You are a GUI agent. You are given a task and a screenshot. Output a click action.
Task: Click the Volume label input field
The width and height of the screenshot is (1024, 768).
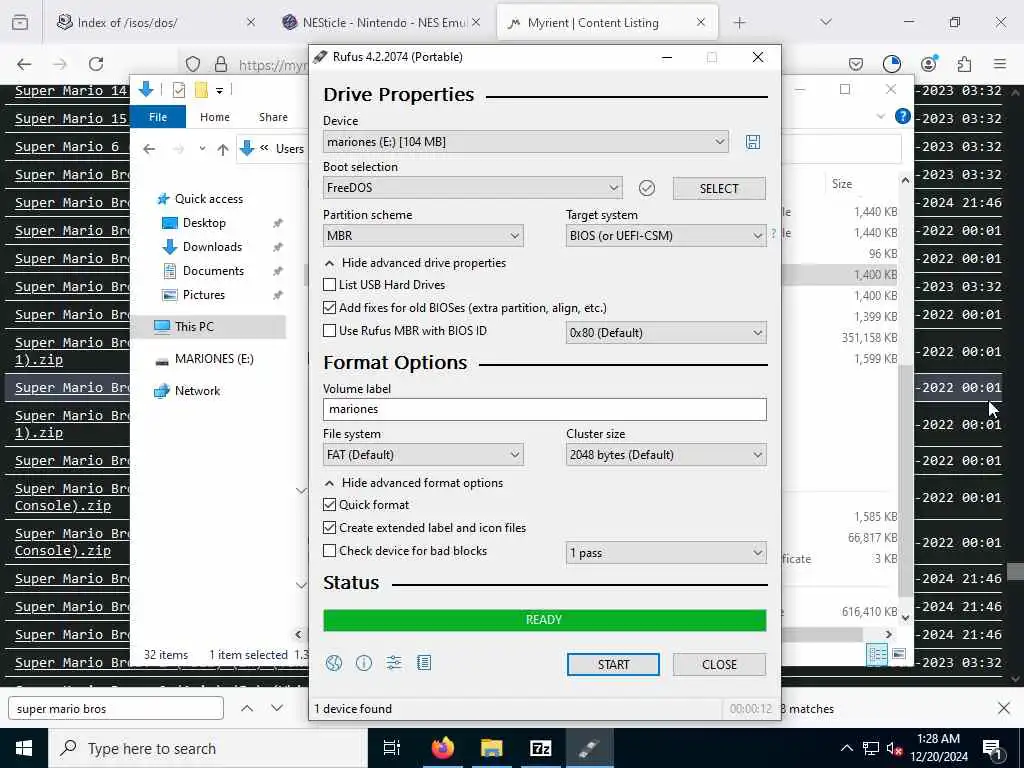tap(544, 409)
